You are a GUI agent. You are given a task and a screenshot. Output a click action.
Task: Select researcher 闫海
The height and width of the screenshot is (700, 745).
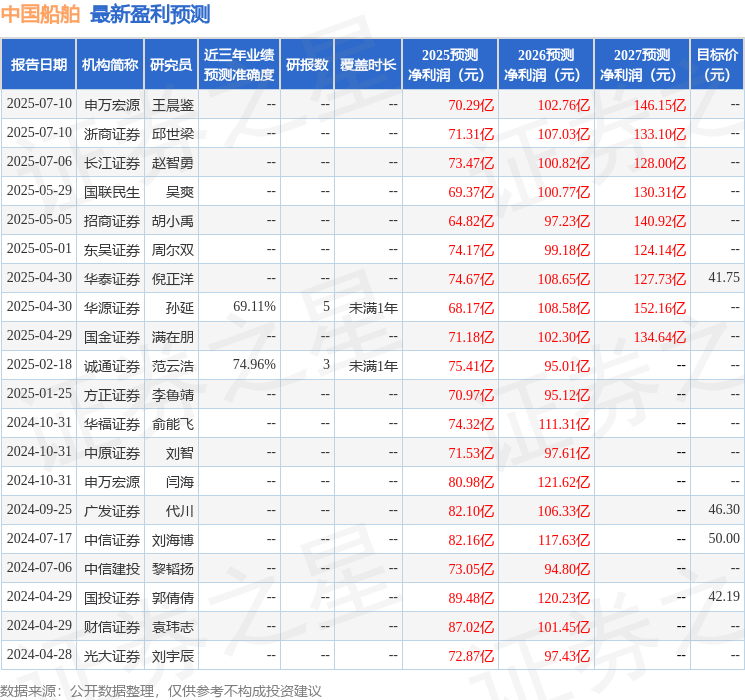[x=180, y=482]
